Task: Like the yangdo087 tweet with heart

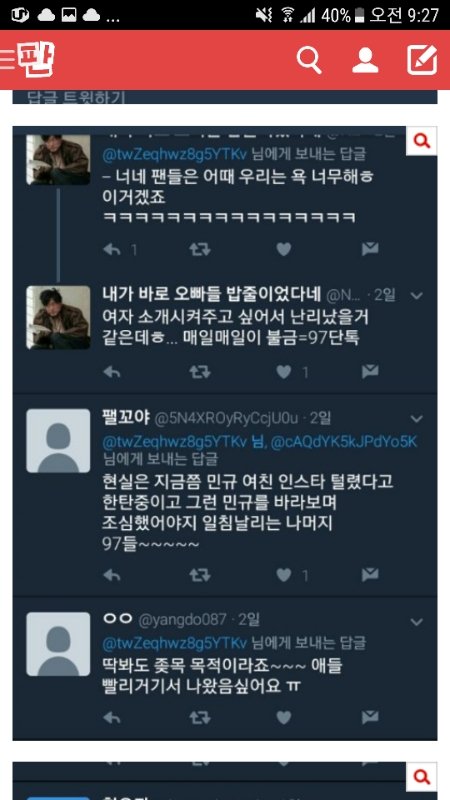Action: [284, 718]
